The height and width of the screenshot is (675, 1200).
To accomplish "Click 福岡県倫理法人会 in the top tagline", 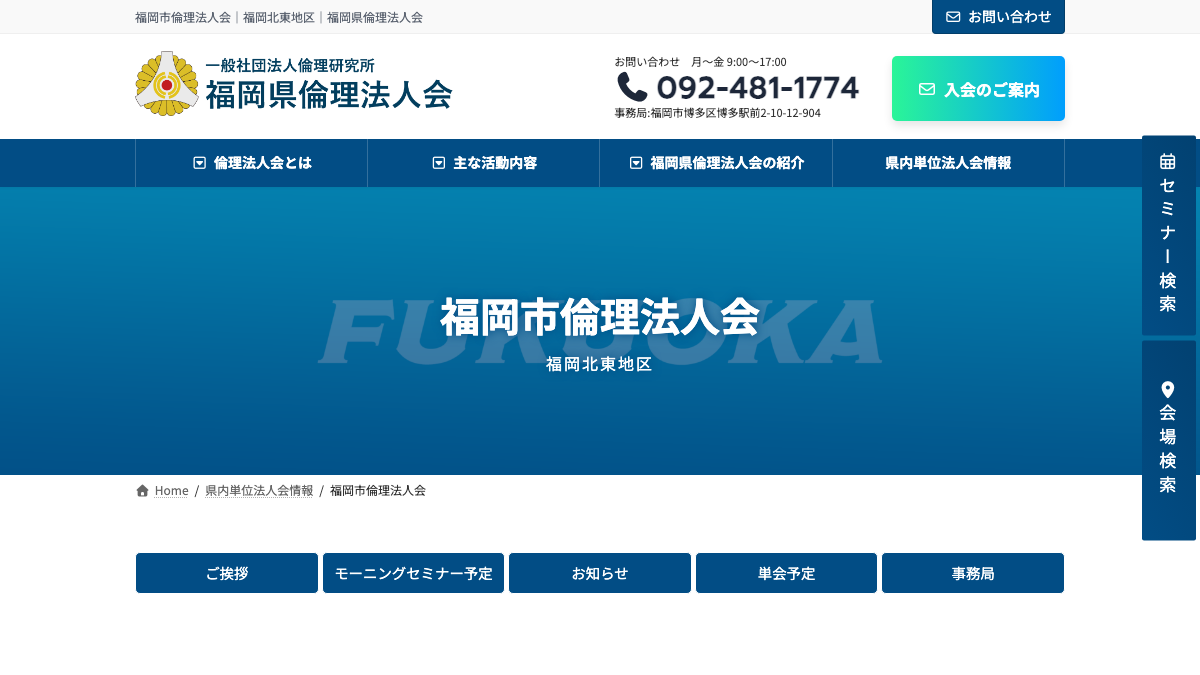I will pos(375,17).
